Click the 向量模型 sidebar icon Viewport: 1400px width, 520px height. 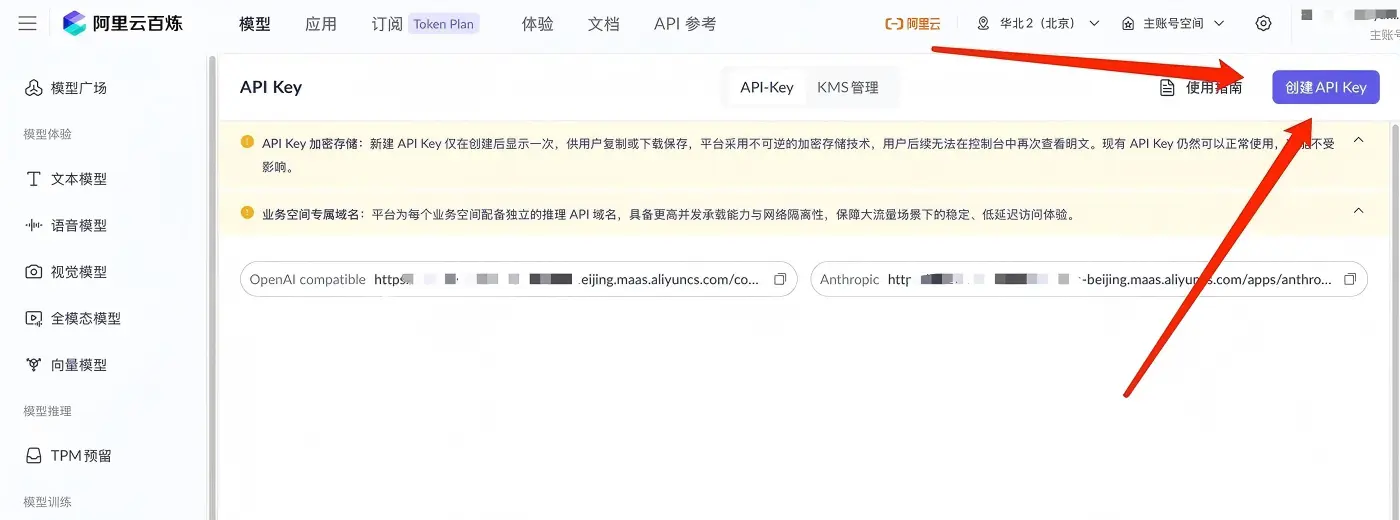point(34,365)
